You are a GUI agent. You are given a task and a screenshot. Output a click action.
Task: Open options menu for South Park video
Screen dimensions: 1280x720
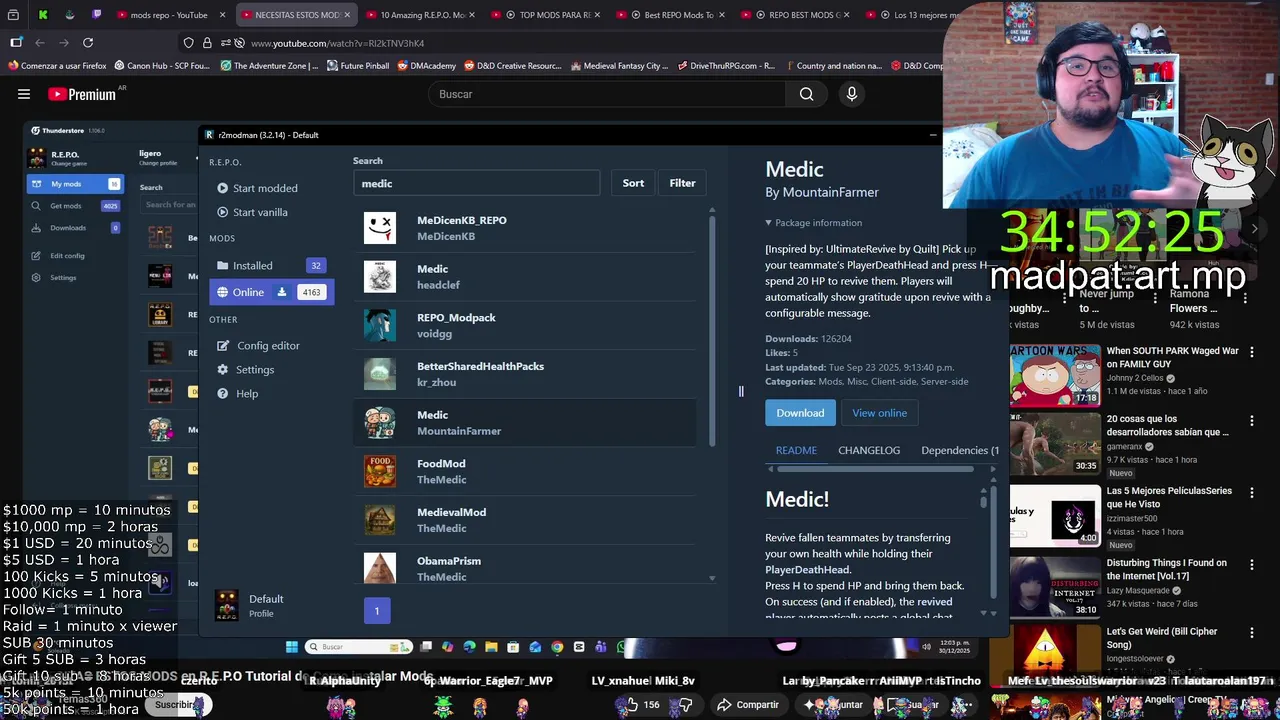1251,351
